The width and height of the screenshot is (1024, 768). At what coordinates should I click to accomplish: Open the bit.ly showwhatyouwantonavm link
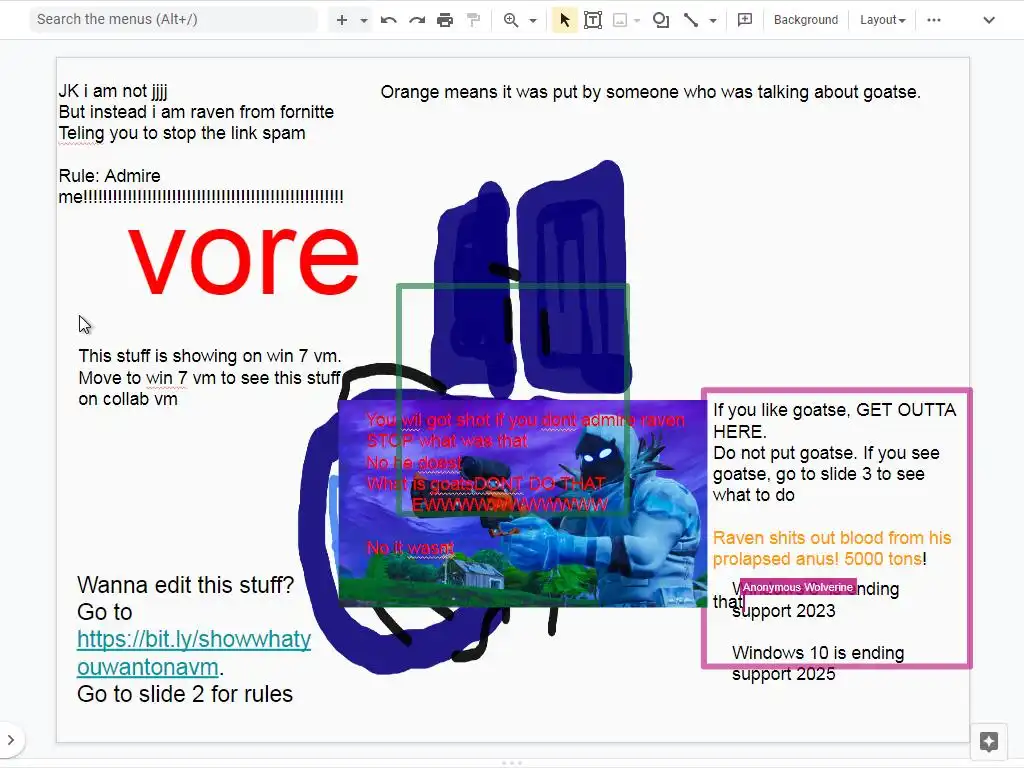point(194,652)
